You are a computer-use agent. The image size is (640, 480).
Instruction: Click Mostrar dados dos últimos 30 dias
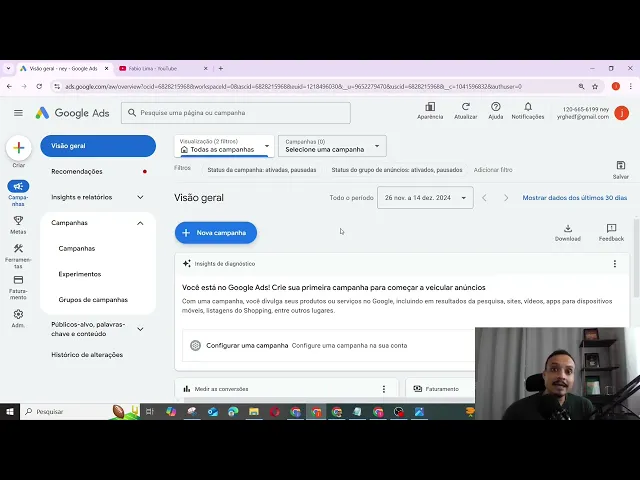575,198
